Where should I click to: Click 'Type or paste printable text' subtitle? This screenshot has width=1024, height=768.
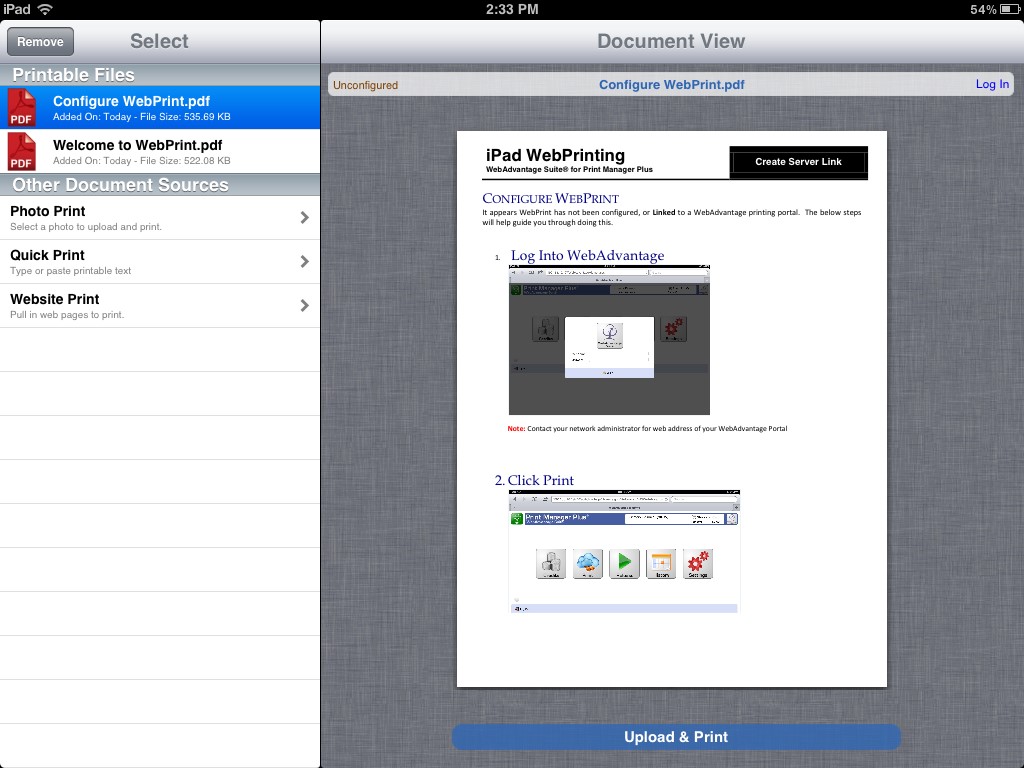71,270
